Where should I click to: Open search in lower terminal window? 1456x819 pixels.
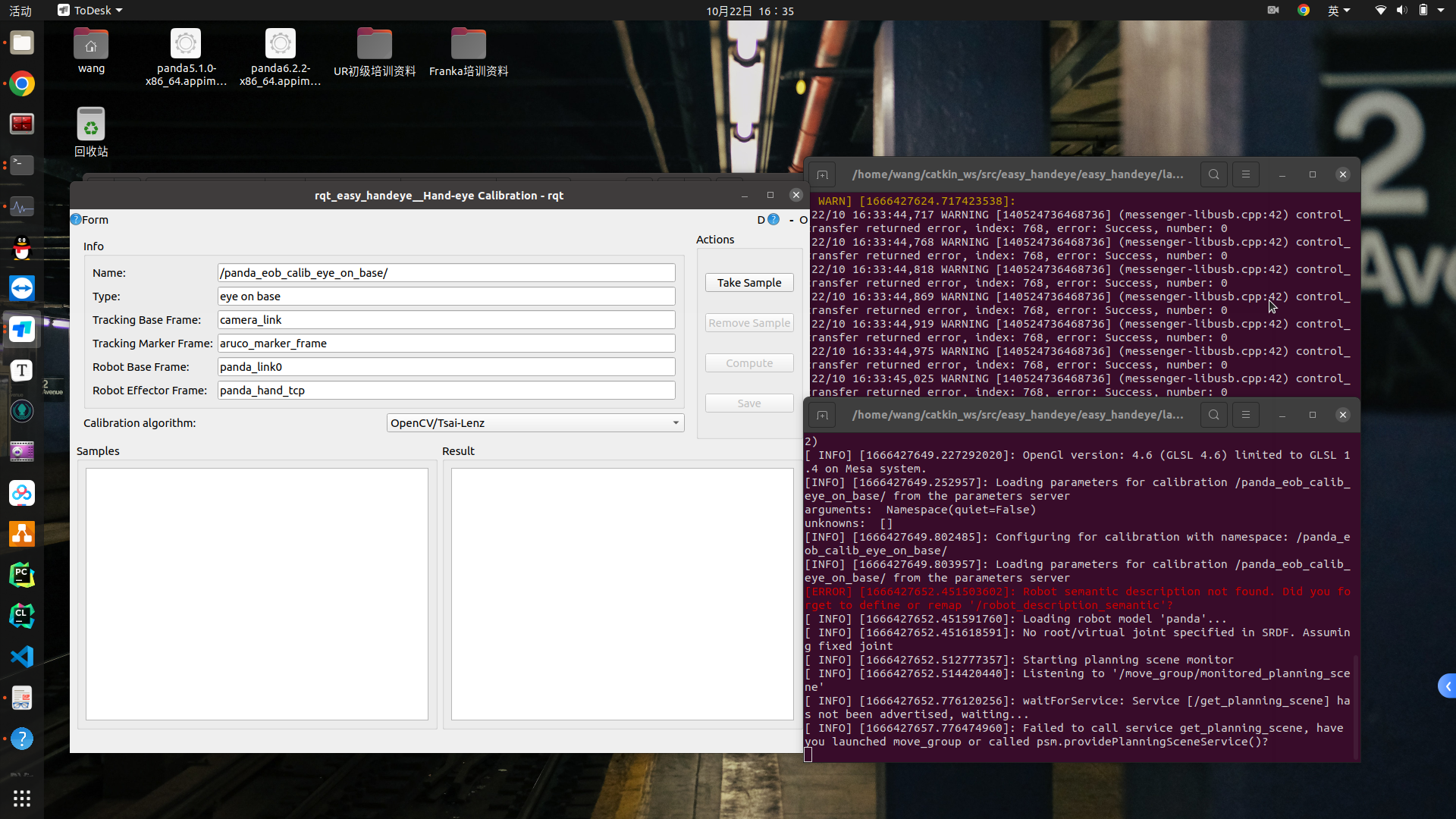click(x=1213, y=415)
